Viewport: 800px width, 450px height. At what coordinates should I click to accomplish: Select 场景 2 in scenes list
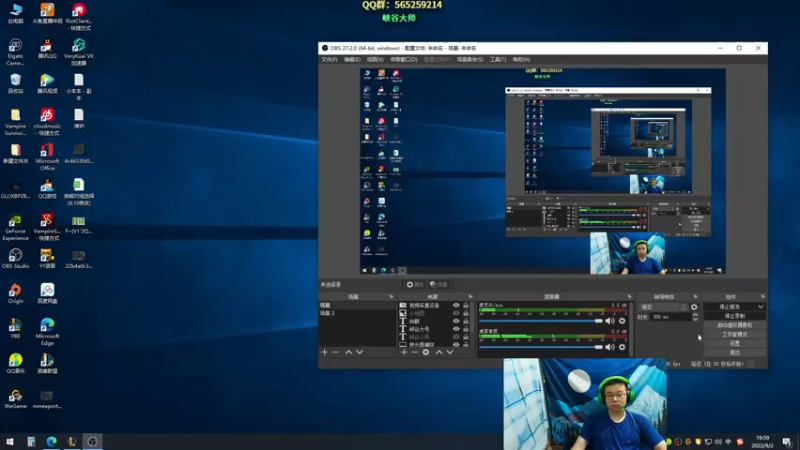357,313
